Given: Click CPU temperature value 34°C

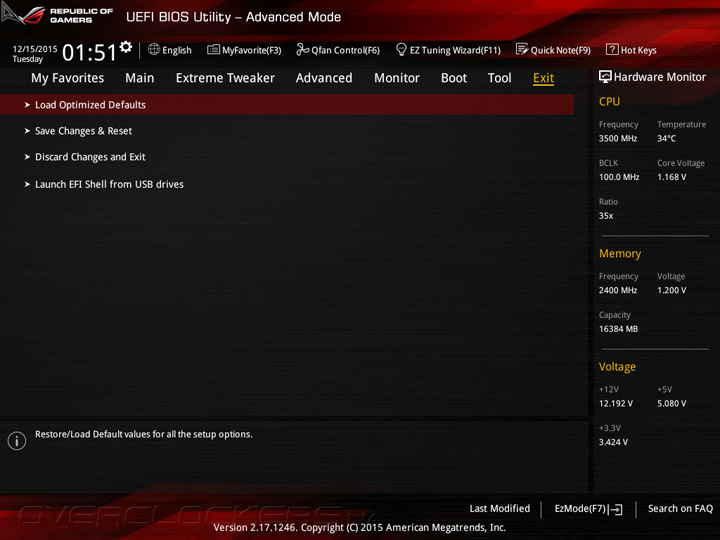Looking at the screenshot, I should pyautogui.click(x=666, y=139).
